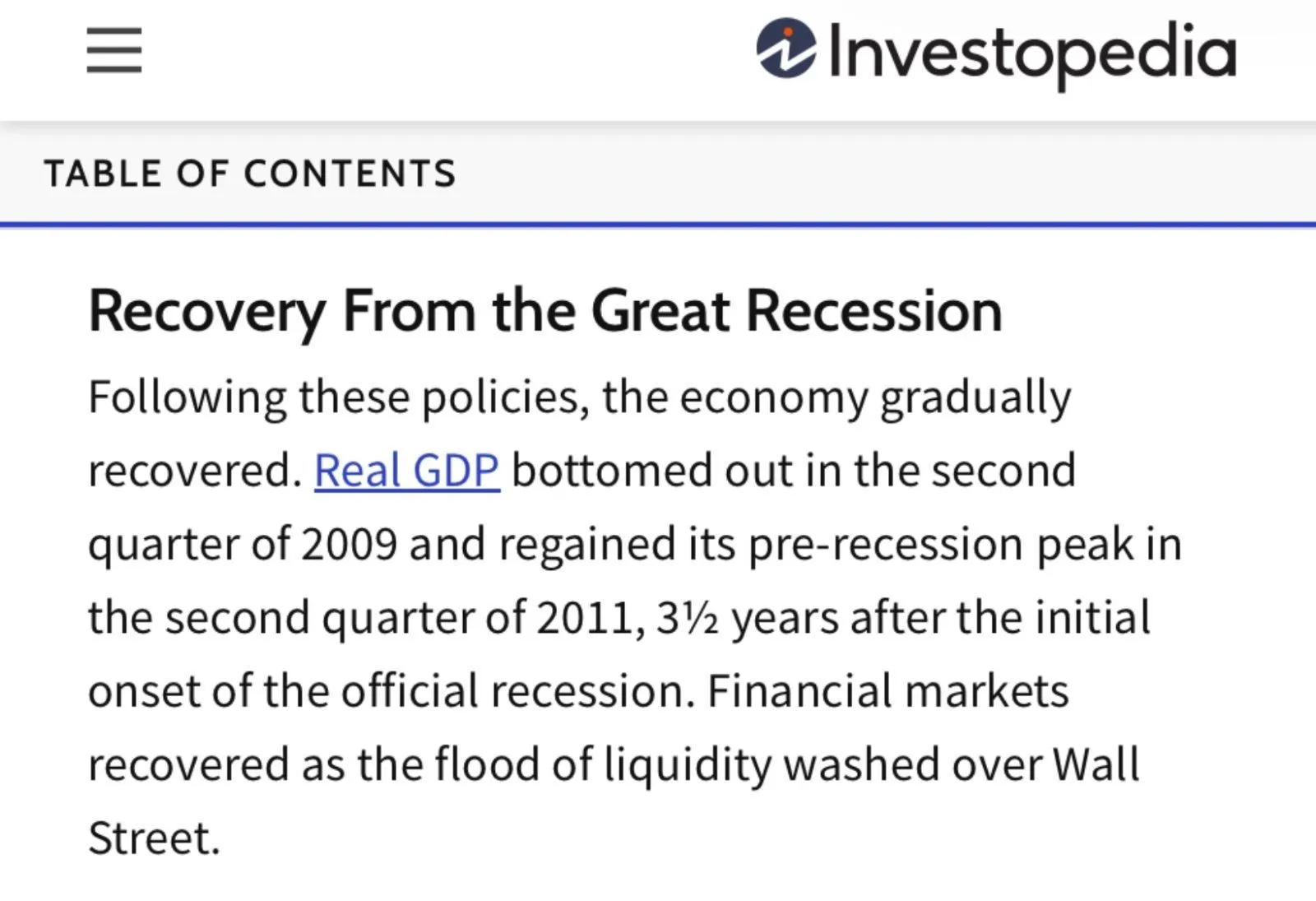The height and width of the screenshot is (901, 1316).
Task: Click the Investopedia wordmark text
Action: [x=1031, y=51]
